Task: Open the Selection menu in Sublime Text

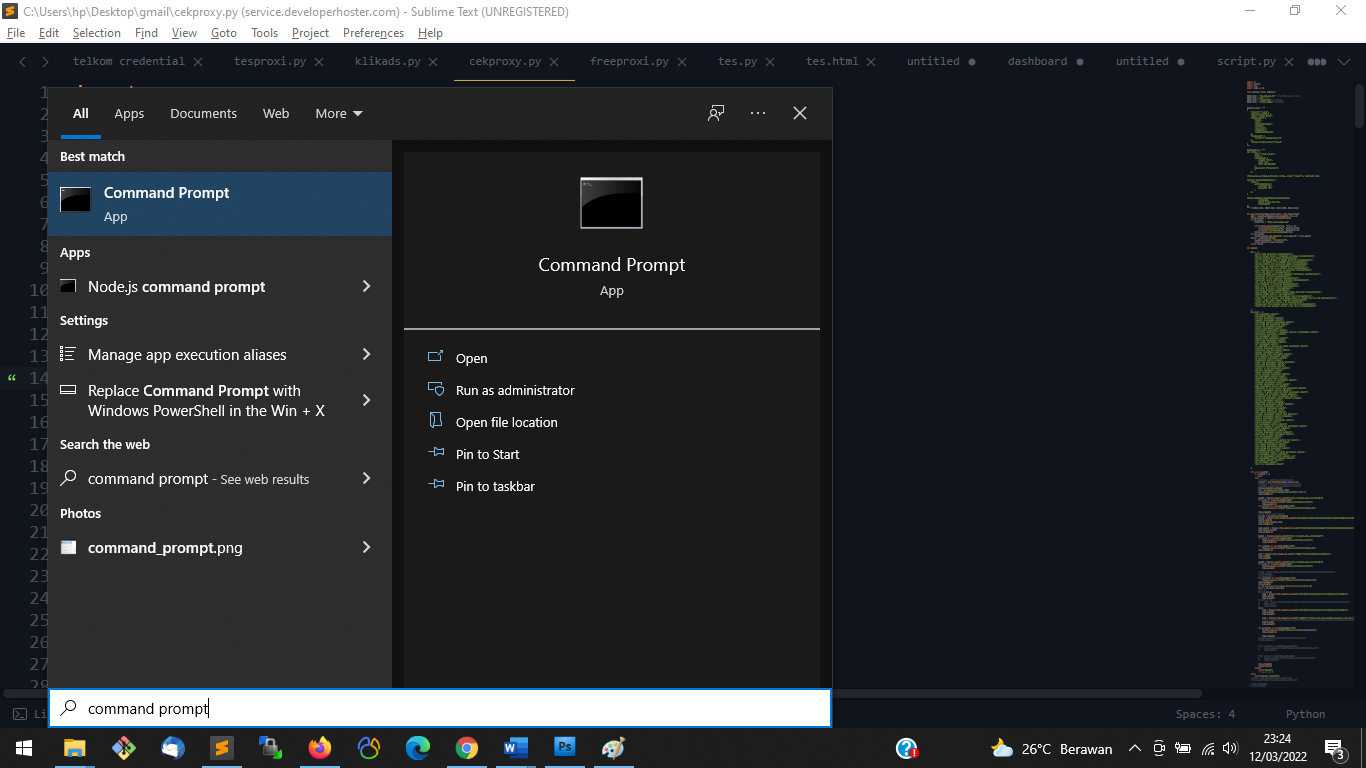Action: 97,32
